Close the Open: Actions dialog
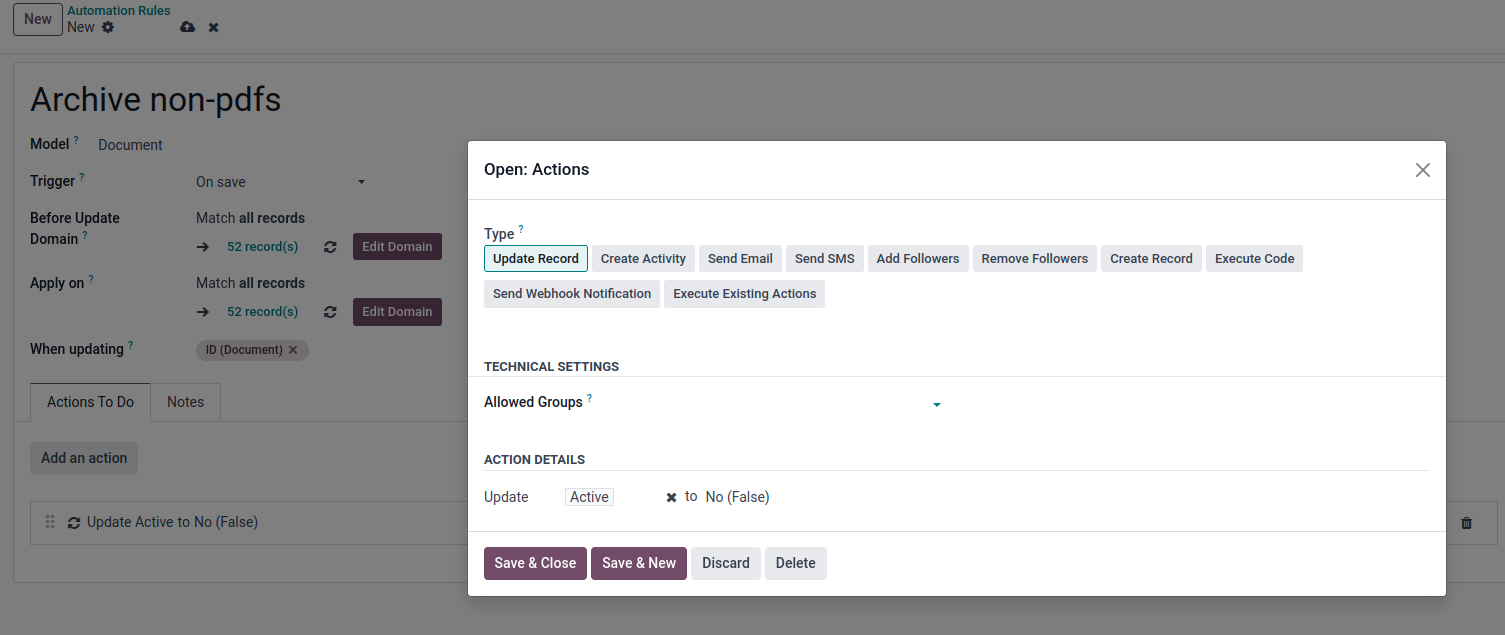 [x=1422, y=170]
